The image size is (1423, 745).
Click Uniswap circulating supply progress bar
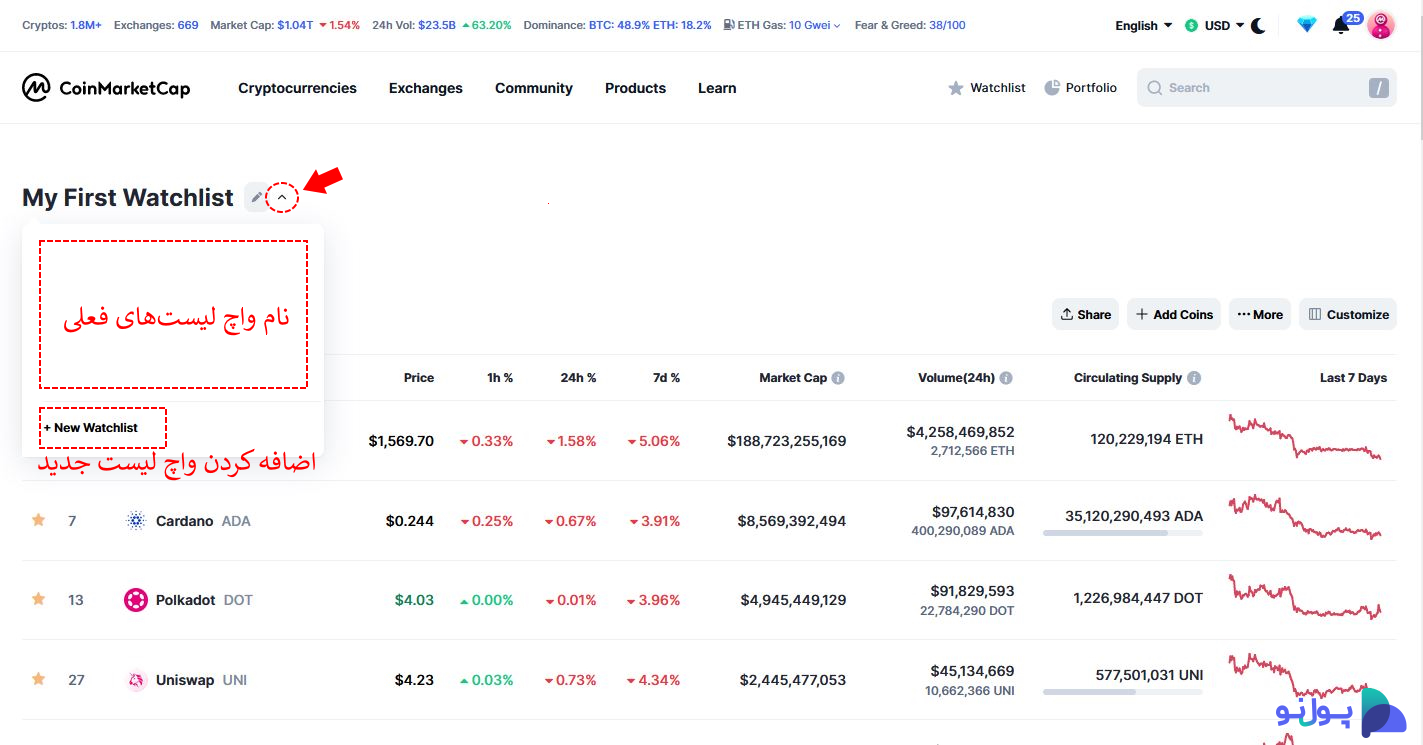(x=1123, y=692)
